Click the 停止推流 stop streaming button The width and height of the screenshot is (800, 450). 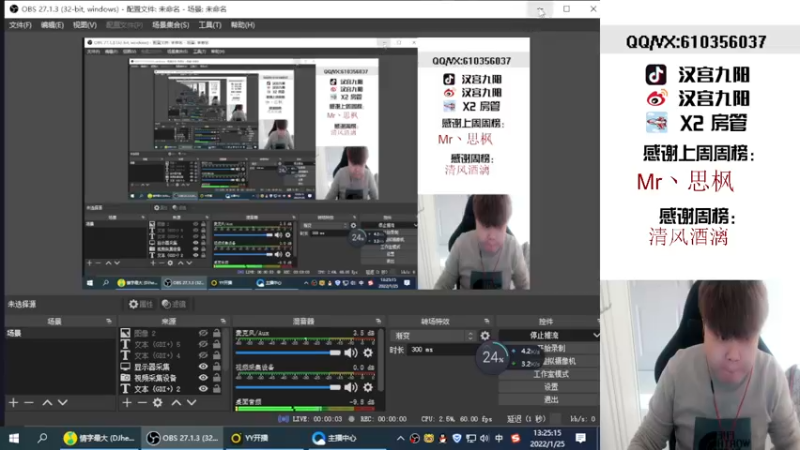point(544,335)
